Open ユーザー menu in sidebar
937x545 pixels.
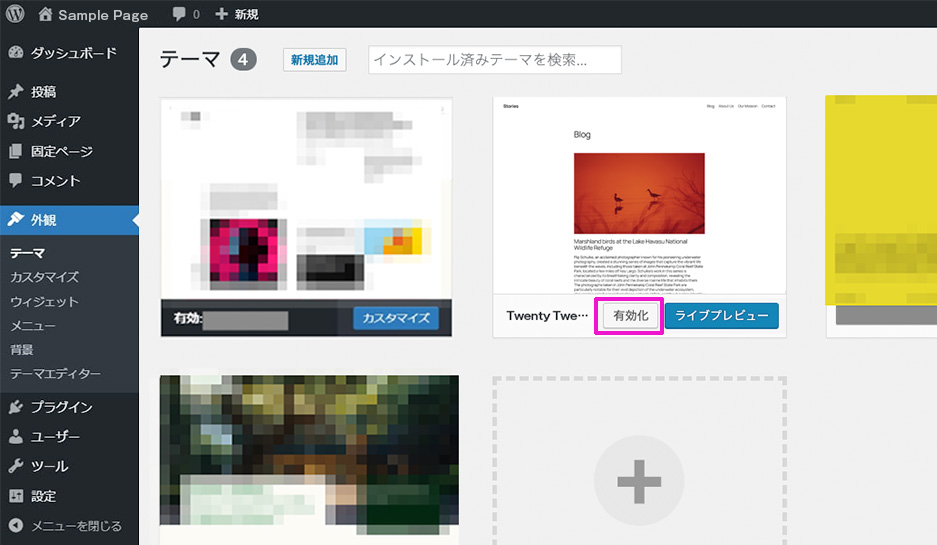[x=55, y=437]
